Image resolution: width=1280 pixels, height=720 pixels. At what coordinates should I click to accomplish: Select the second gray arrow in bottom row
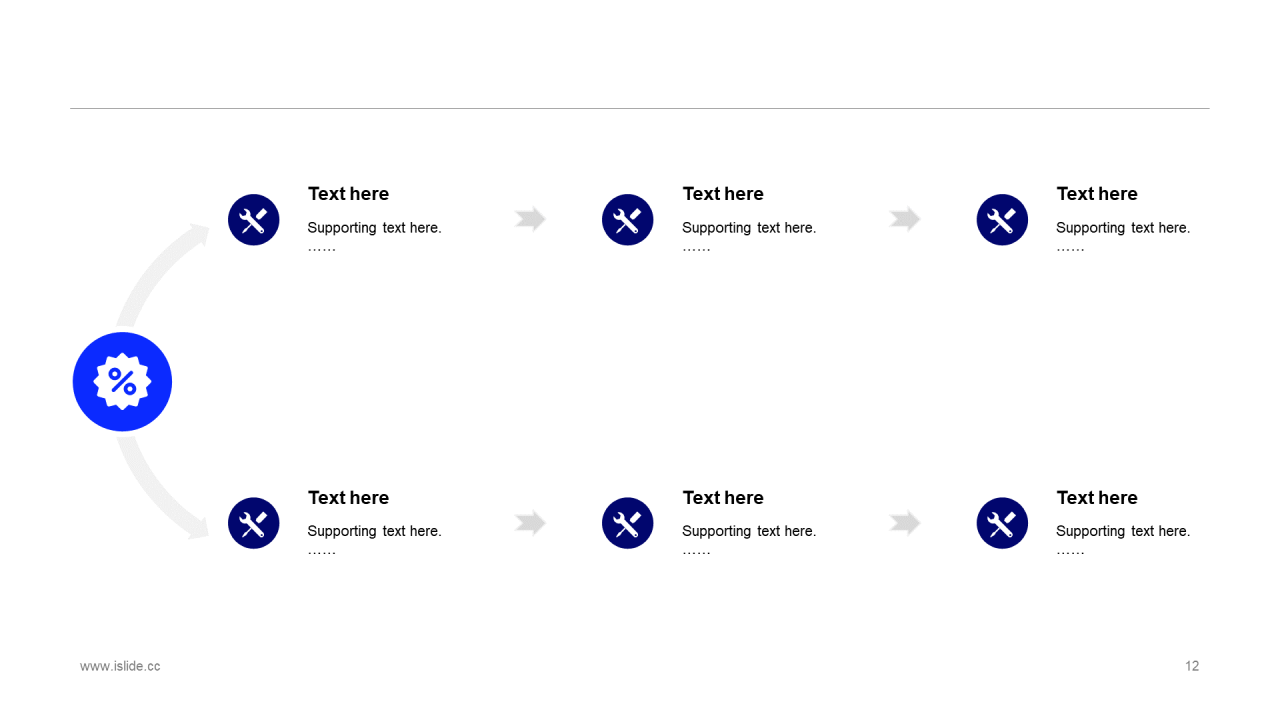(905, 522)
